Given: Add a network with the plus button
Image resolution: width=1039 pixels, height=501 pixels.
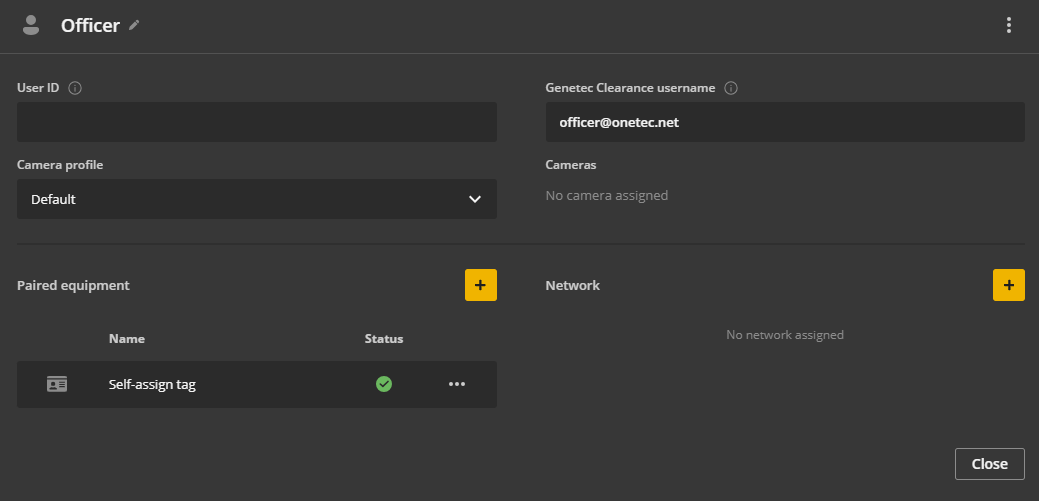Looking at the screenshot, I should pos(1009,285).
